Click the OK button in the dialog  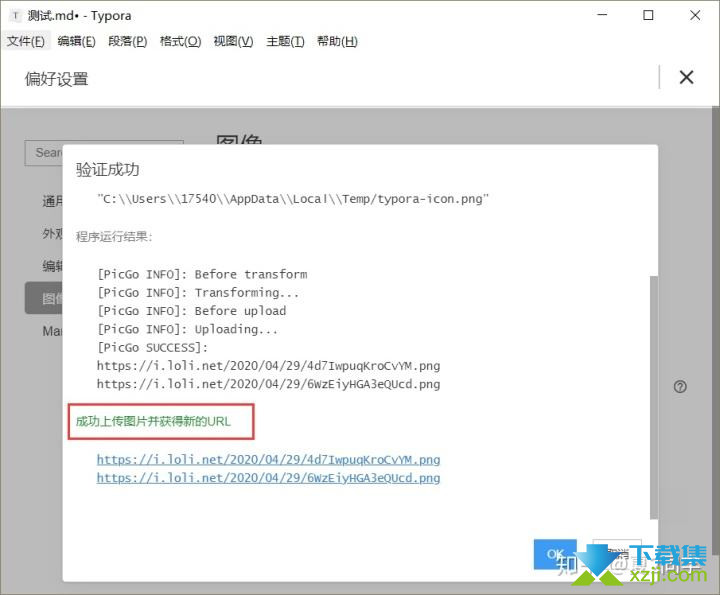pyautogui.click(x=555, y=554)
